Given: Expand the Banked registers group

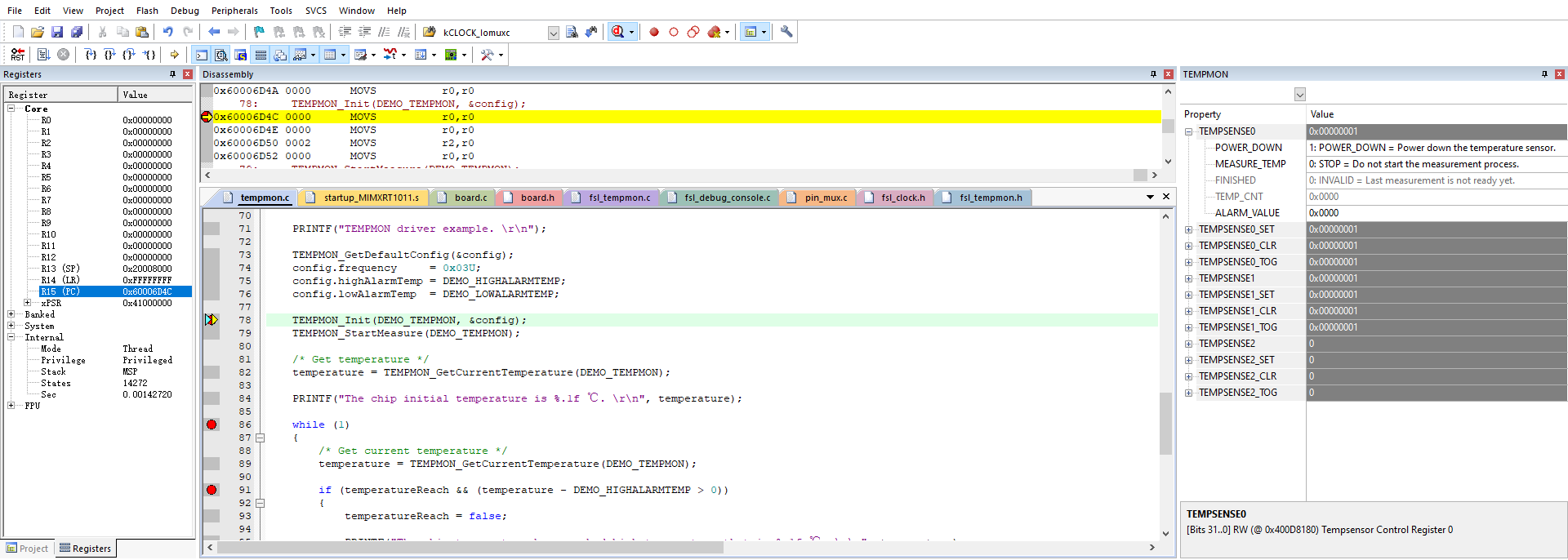Looking at the screenshot, I should (11, 314).
